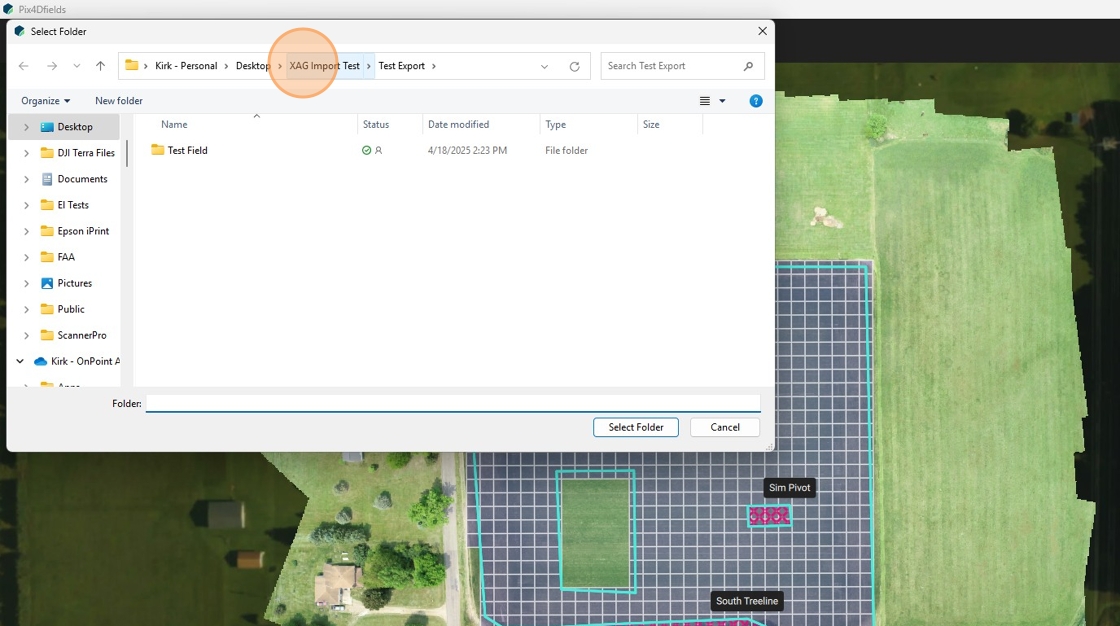1120x626 pixels.
Task: Select DJI Terra Files folder
Action: 86,153
